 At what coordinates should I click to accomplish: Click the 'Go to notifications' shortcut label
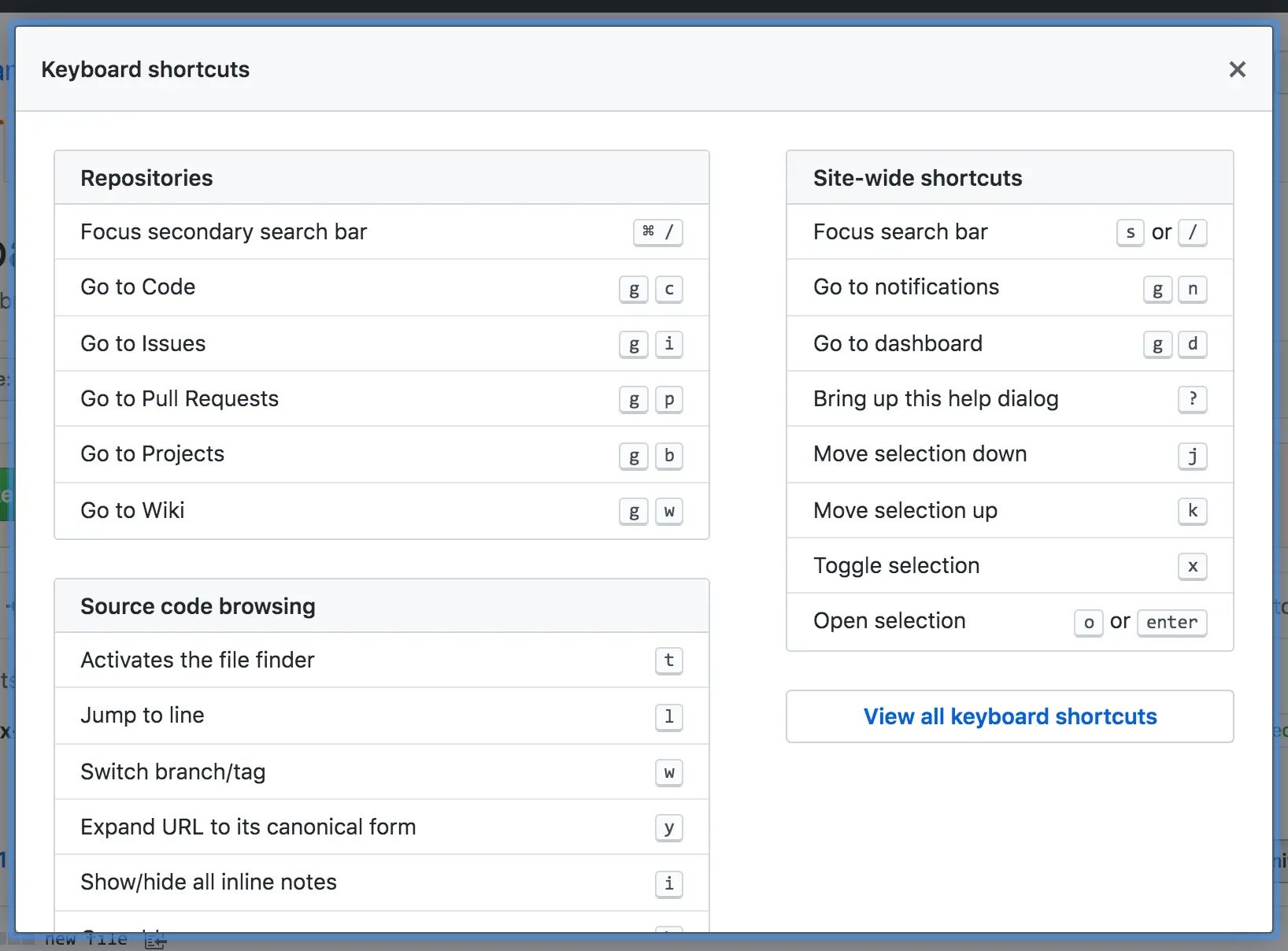pos(905,287)
